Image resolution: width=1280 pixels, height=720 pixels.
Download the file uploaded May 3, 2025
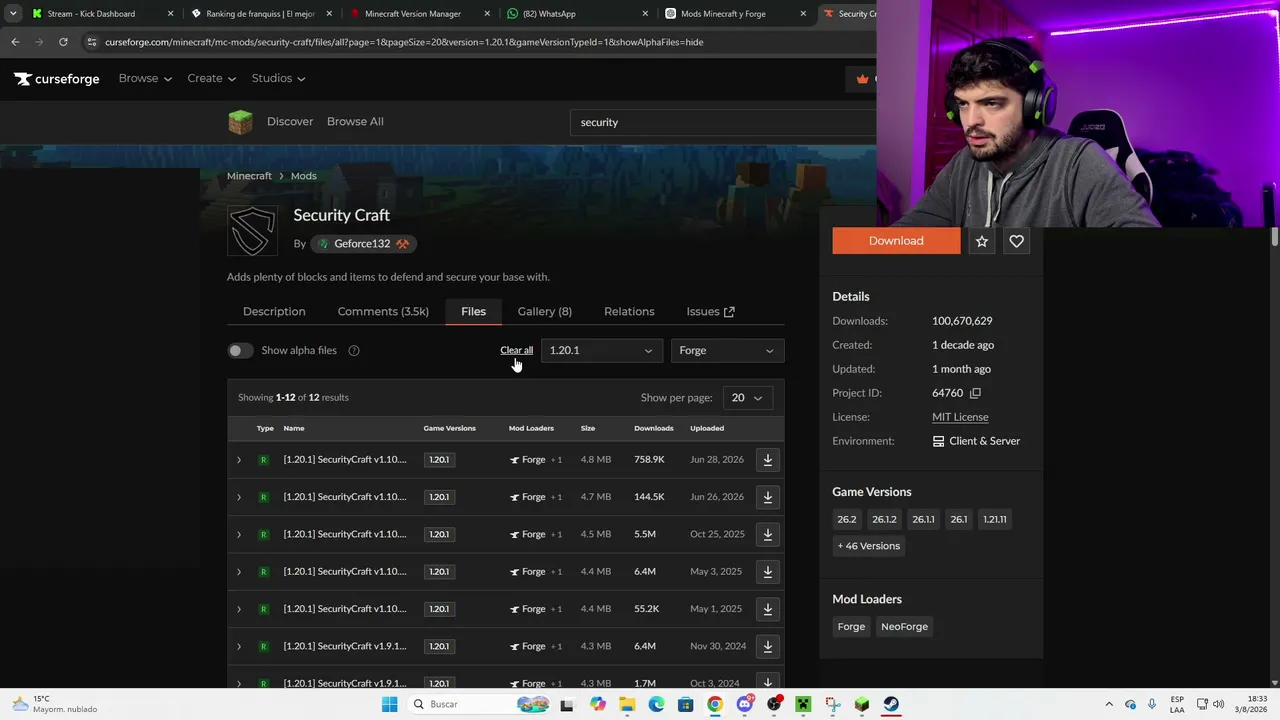point(768,572)
